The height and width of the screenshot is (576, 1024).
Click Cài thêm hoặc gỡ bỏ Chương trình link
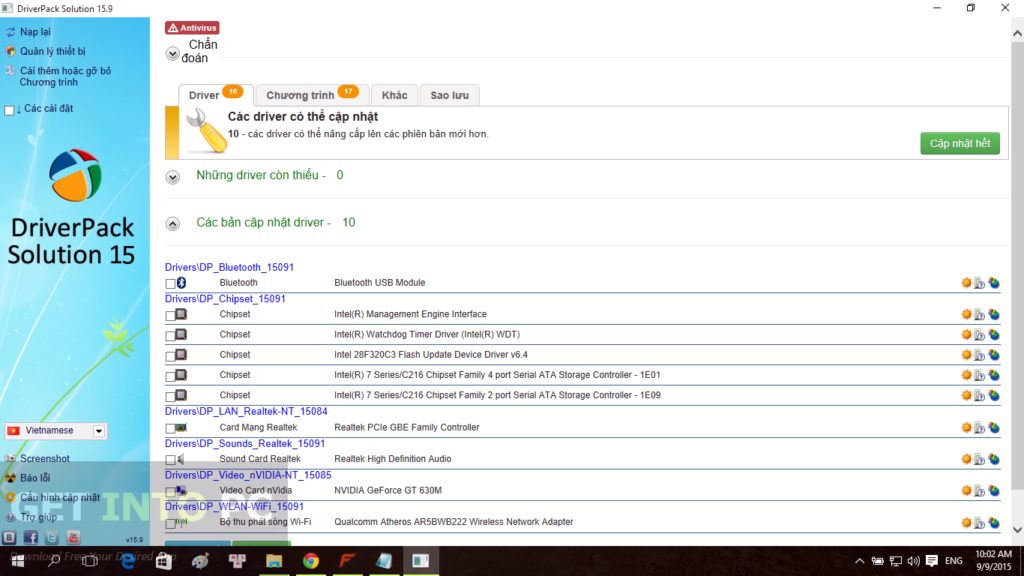(x=65, y=76)
